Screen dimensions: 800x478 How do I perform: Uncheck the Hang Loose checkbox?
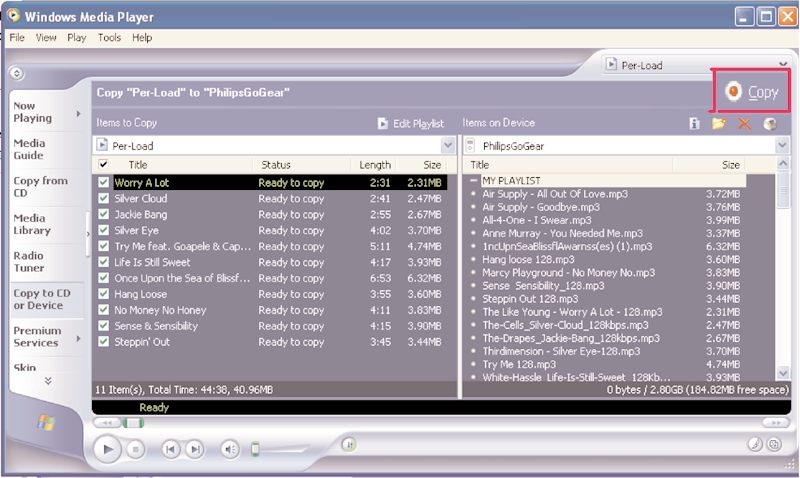[x=103, y=294]
